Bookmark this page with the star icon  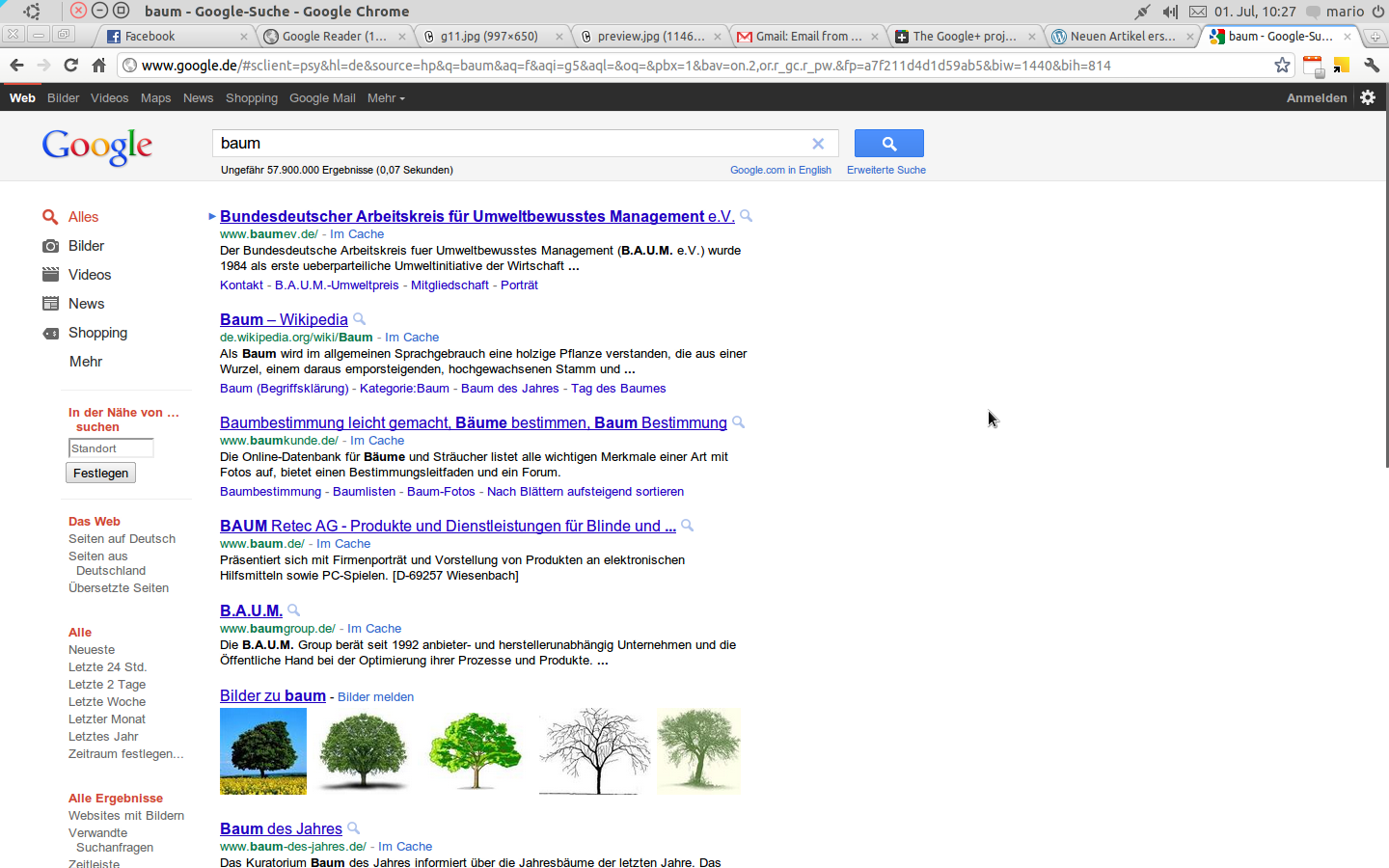point(1282,66)
